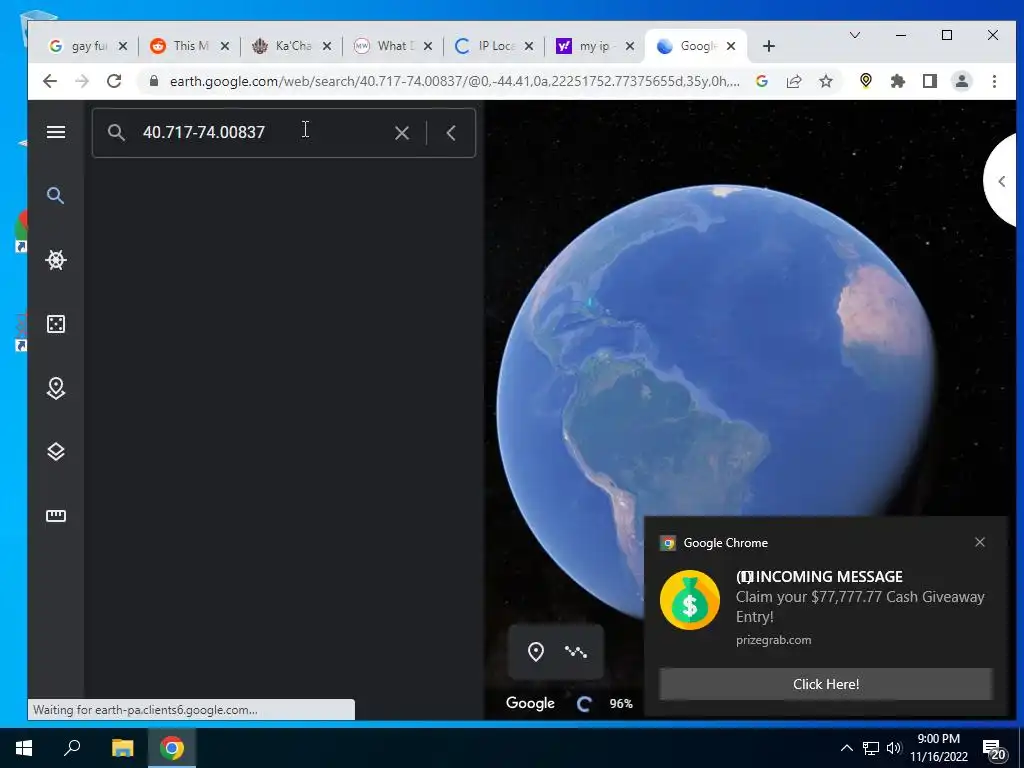This screenshot has height=768, width=1024.
Task: Show hidden tray icons arrow
Action: (x=846, y=748)
